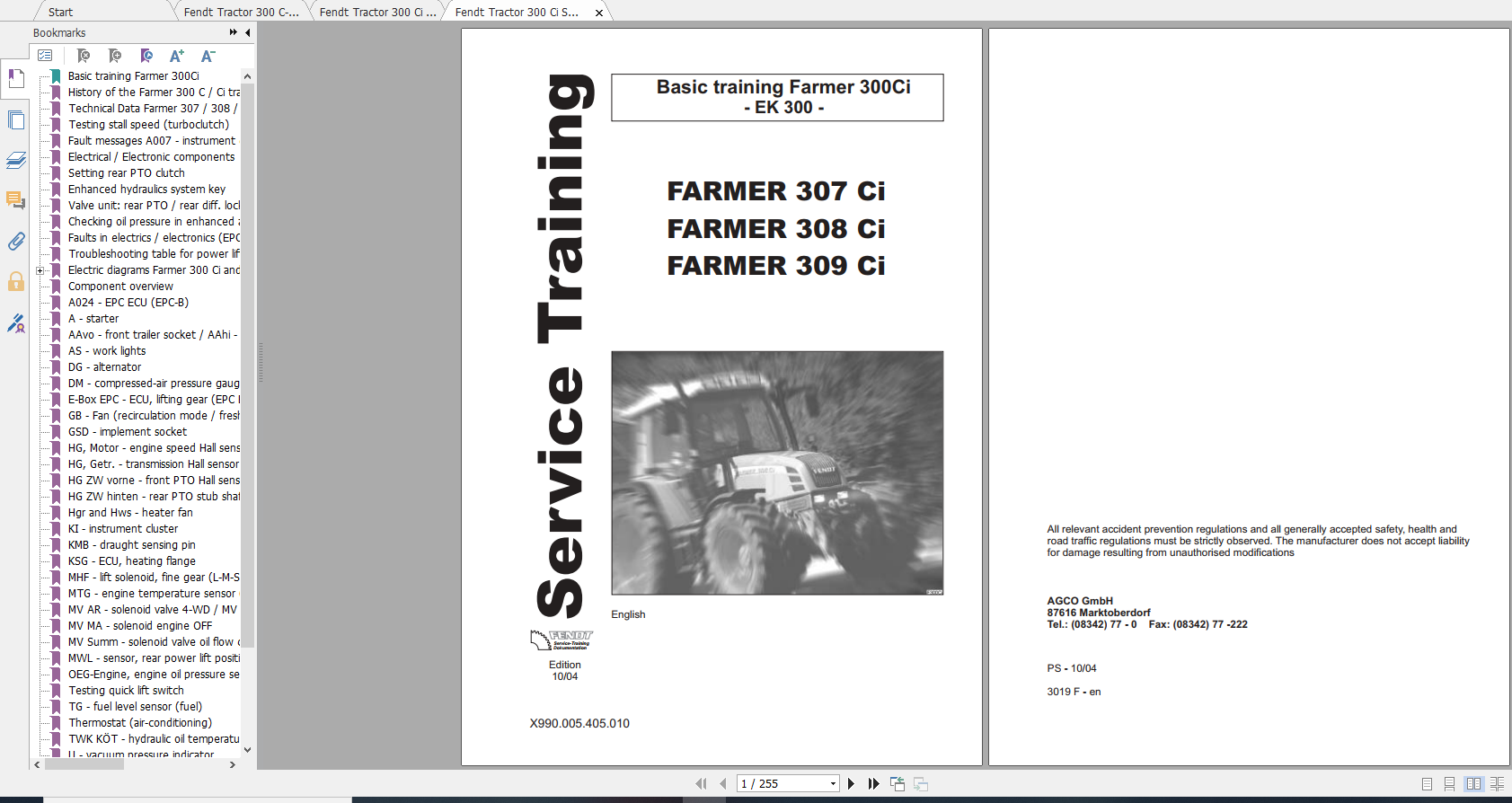Select the Fendt Tractor 300 Ci S... tab

click(x=517, y=12)
